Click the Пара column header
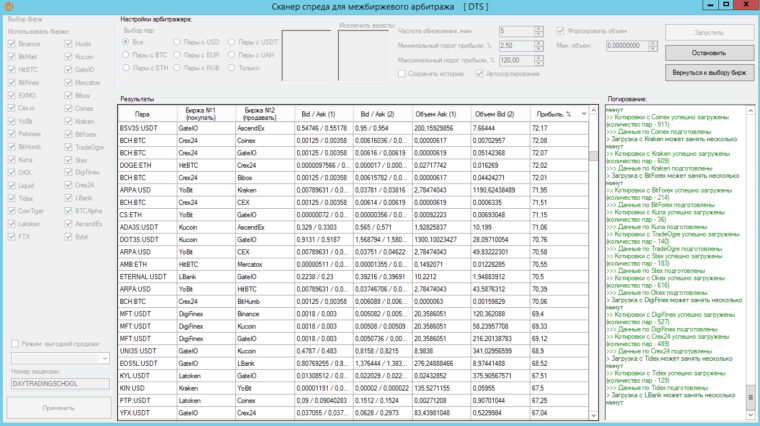 [x=147, y=114]
